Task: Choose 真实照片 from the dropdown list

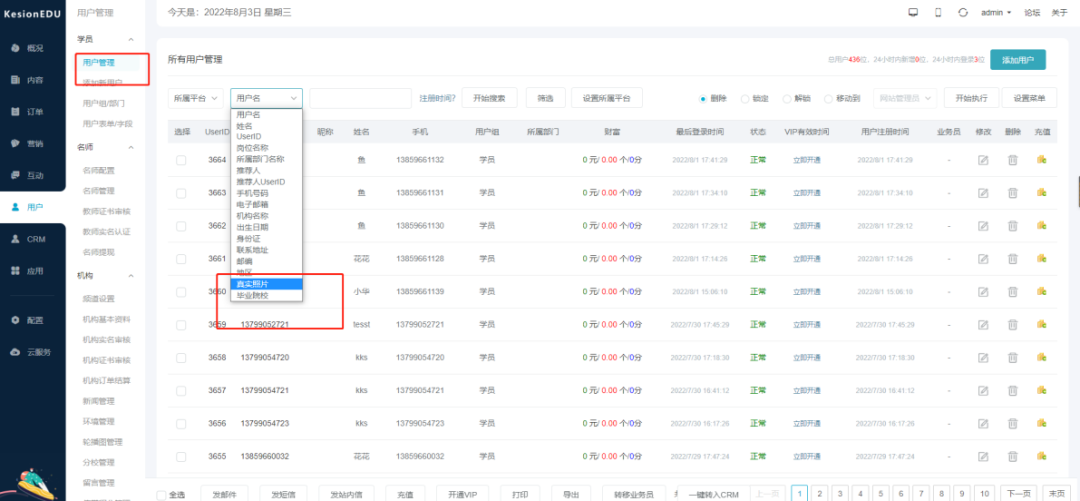Action: [x=251, y=284]
